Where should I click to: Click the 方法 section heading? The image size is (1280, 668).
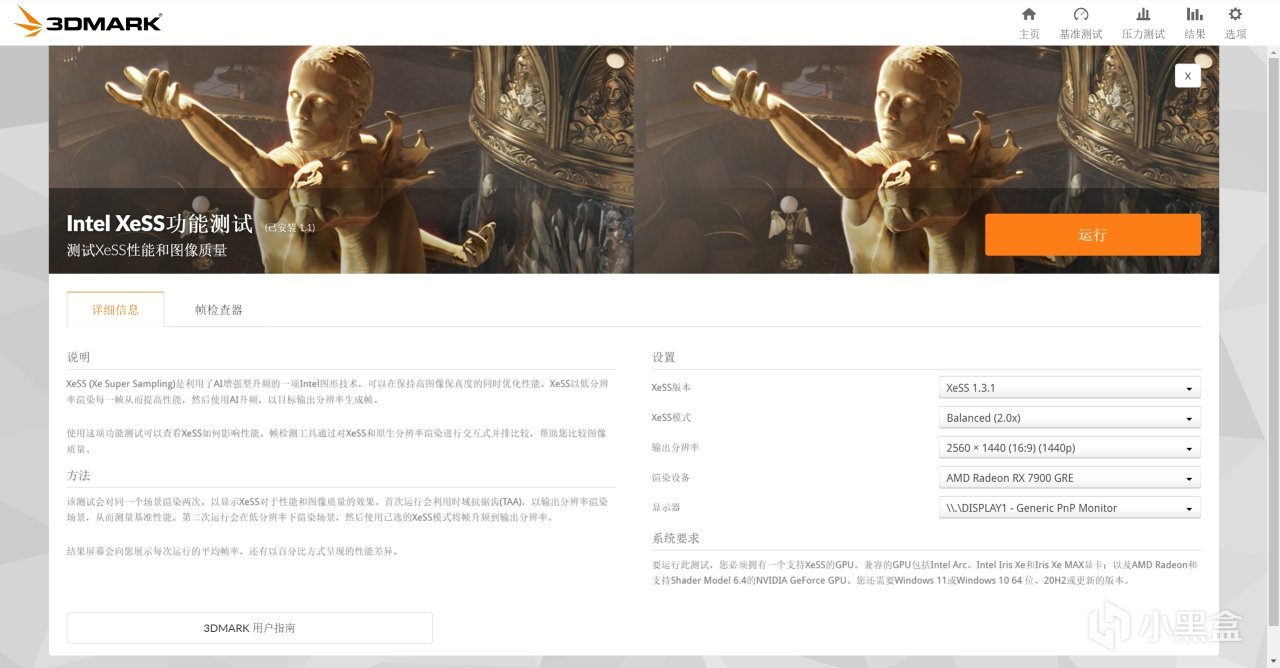coord(79,475)
